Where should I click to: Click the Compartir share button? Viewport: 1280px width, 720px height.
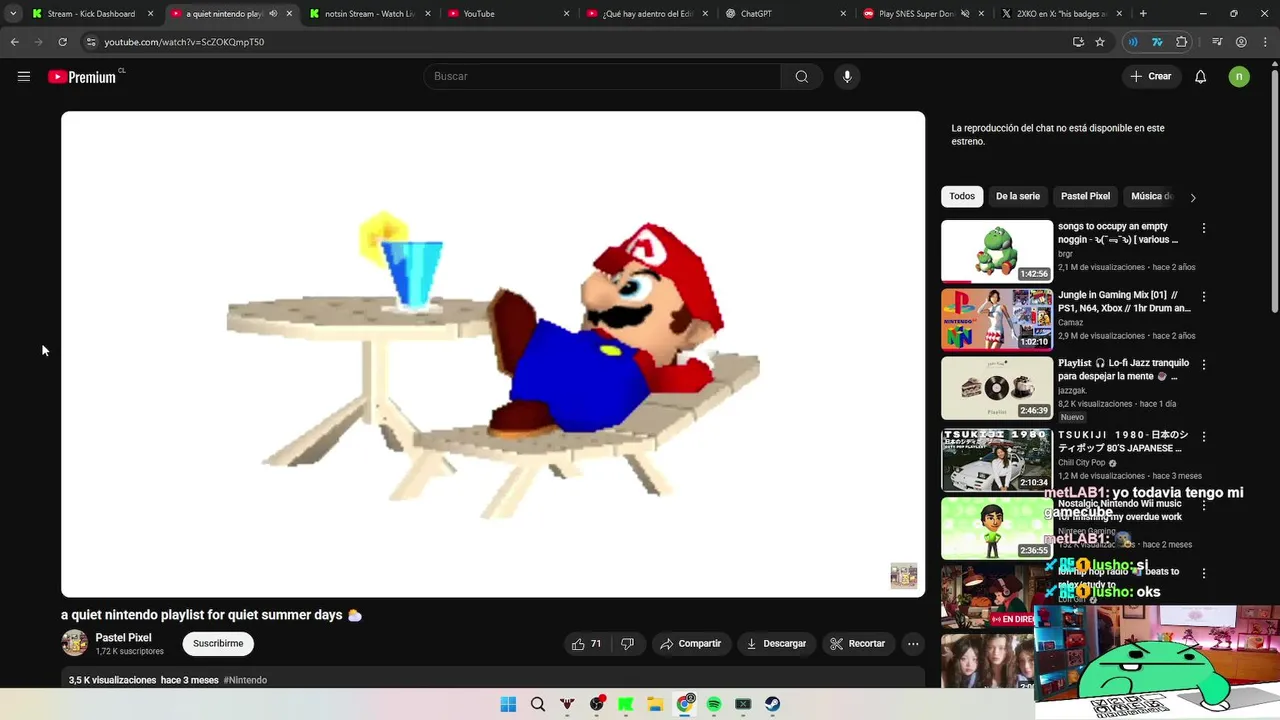[690, 644]
